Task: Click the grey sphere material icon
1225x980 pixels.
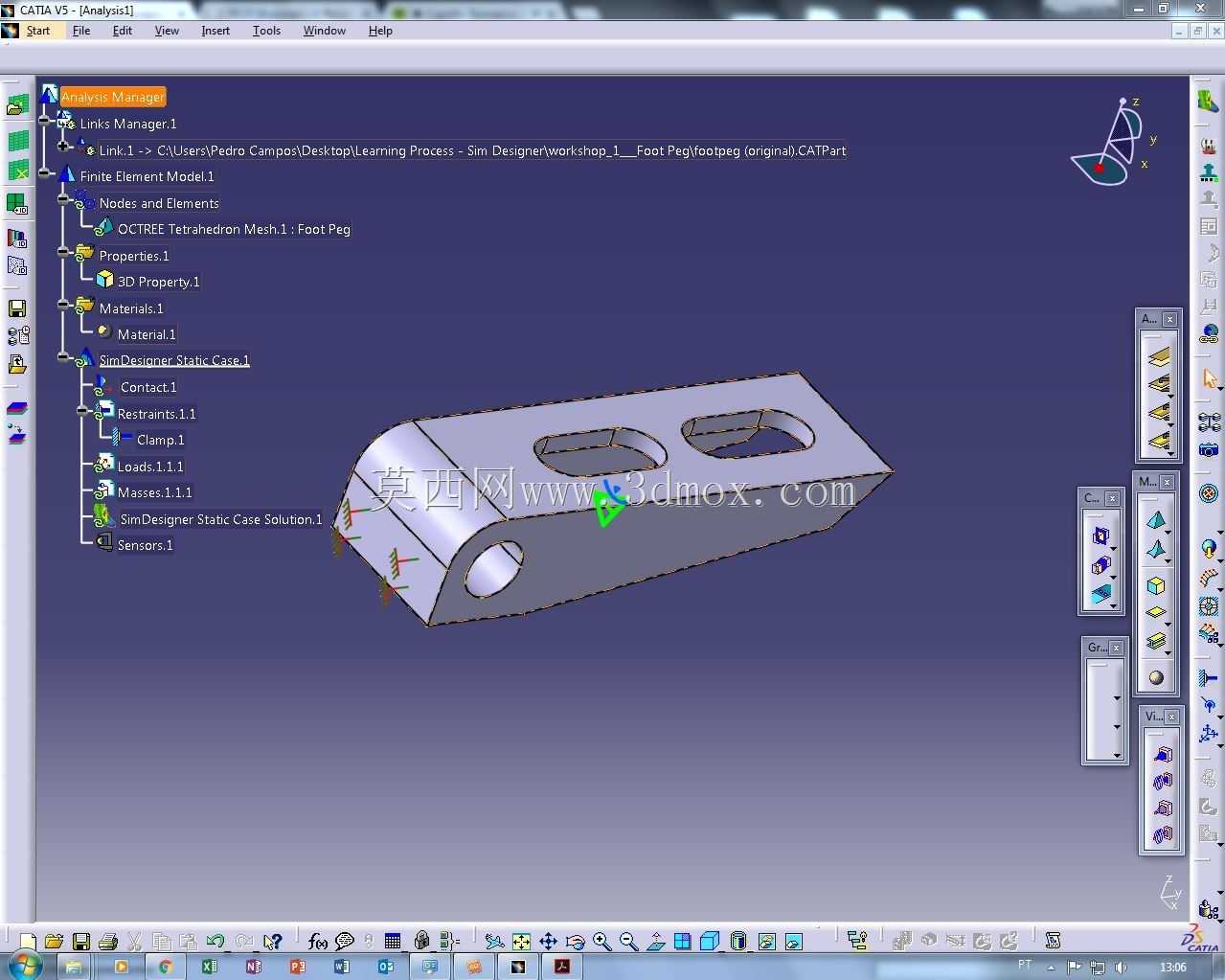Action: (x=1156, y=677)
